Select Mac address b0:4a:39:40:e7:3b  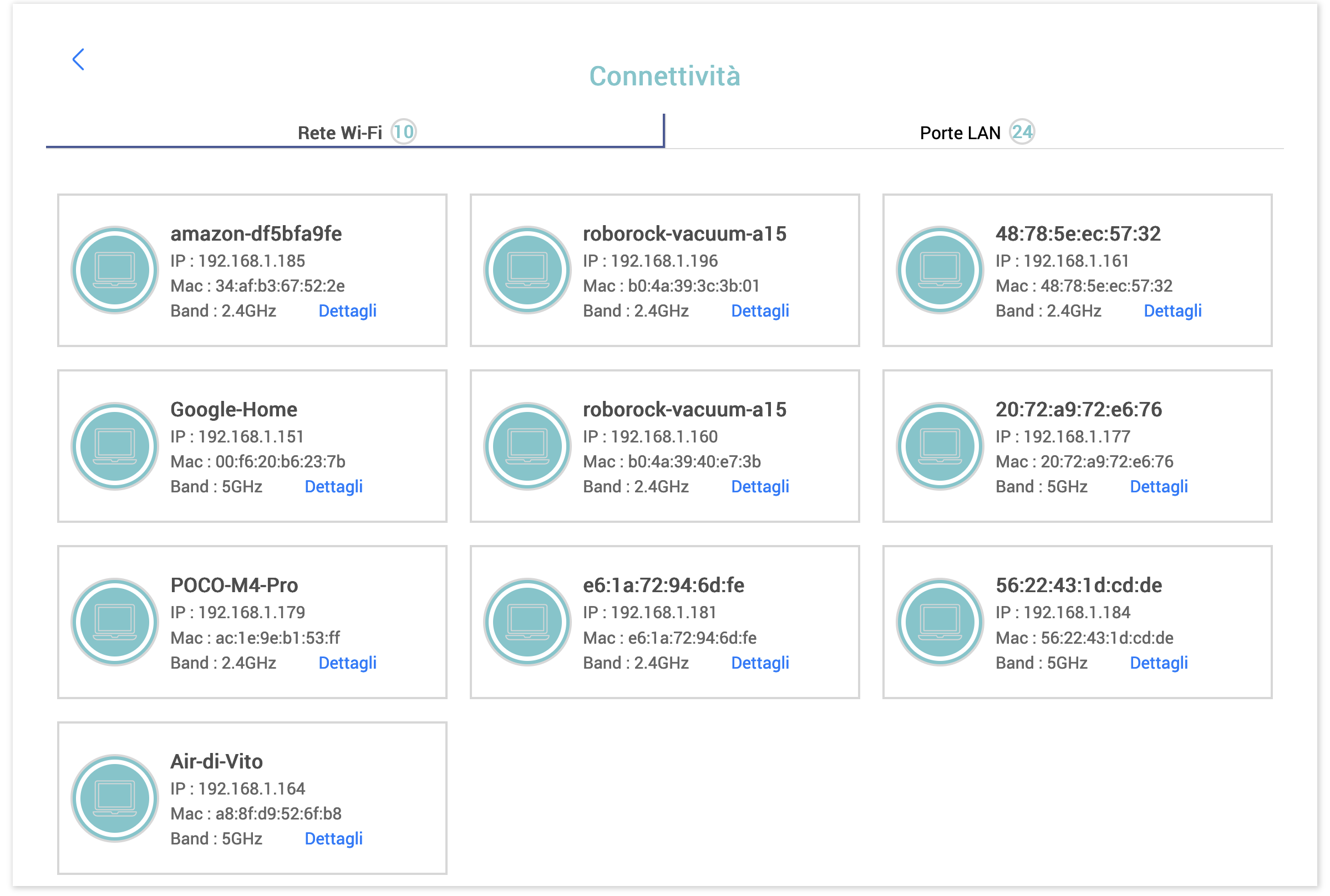coord(694,462)
